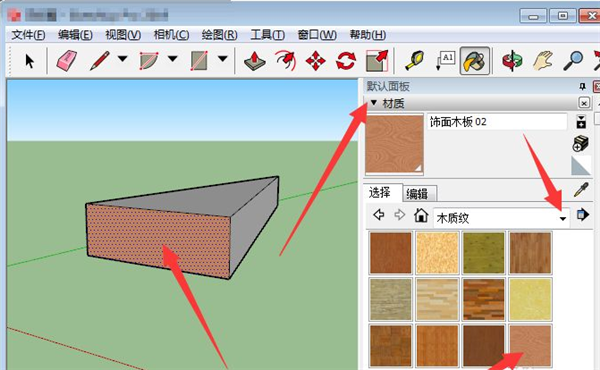Pick the Sample Paint eyedropper

[x=581, y=190]
